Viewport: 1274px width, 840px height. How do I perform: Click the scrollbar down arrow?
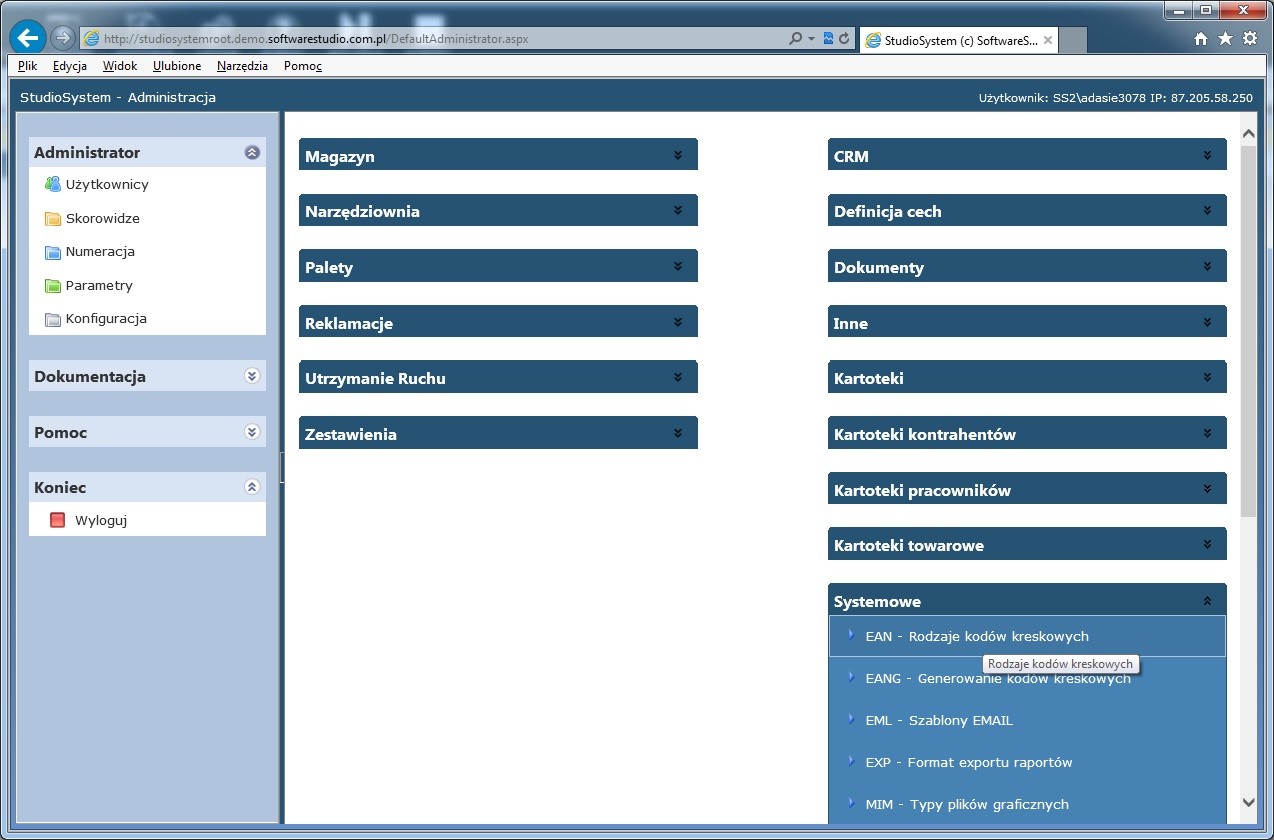[x=1248, y=802]
